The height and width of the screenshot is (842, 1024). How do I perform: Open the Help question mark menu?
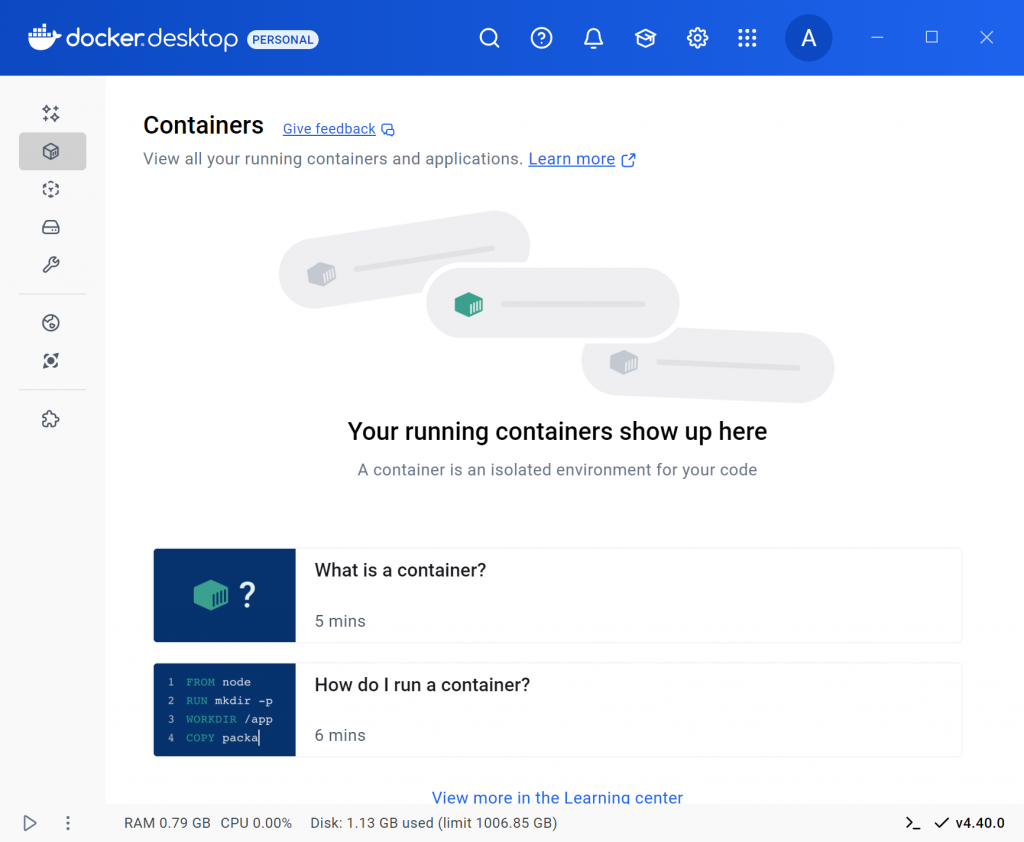point(541,38)
